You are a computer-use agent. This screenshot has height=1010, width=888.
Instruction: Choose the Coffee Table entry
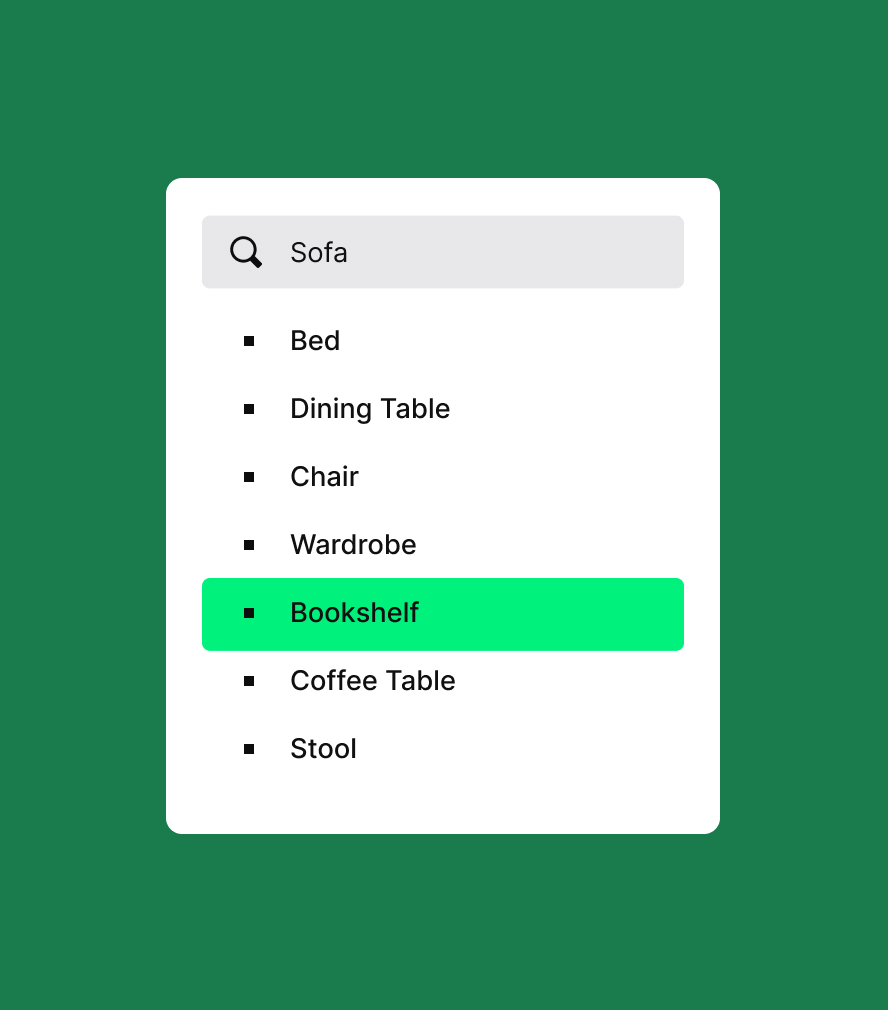click(x=443, y=681)
